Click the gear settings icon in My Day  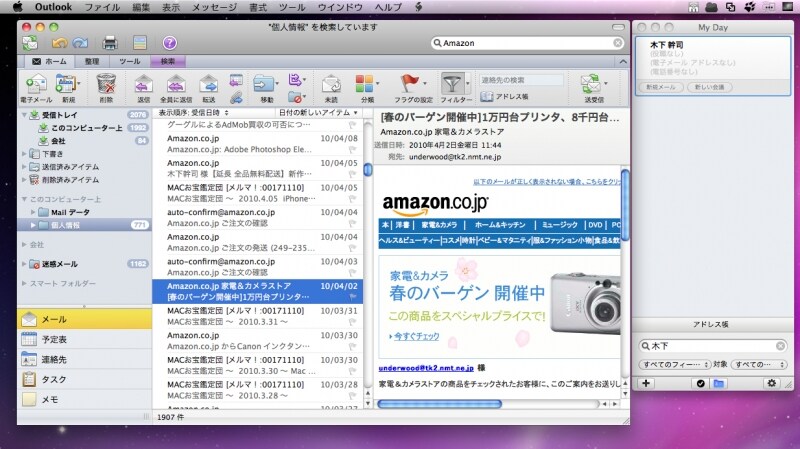[x=771, y=383]
